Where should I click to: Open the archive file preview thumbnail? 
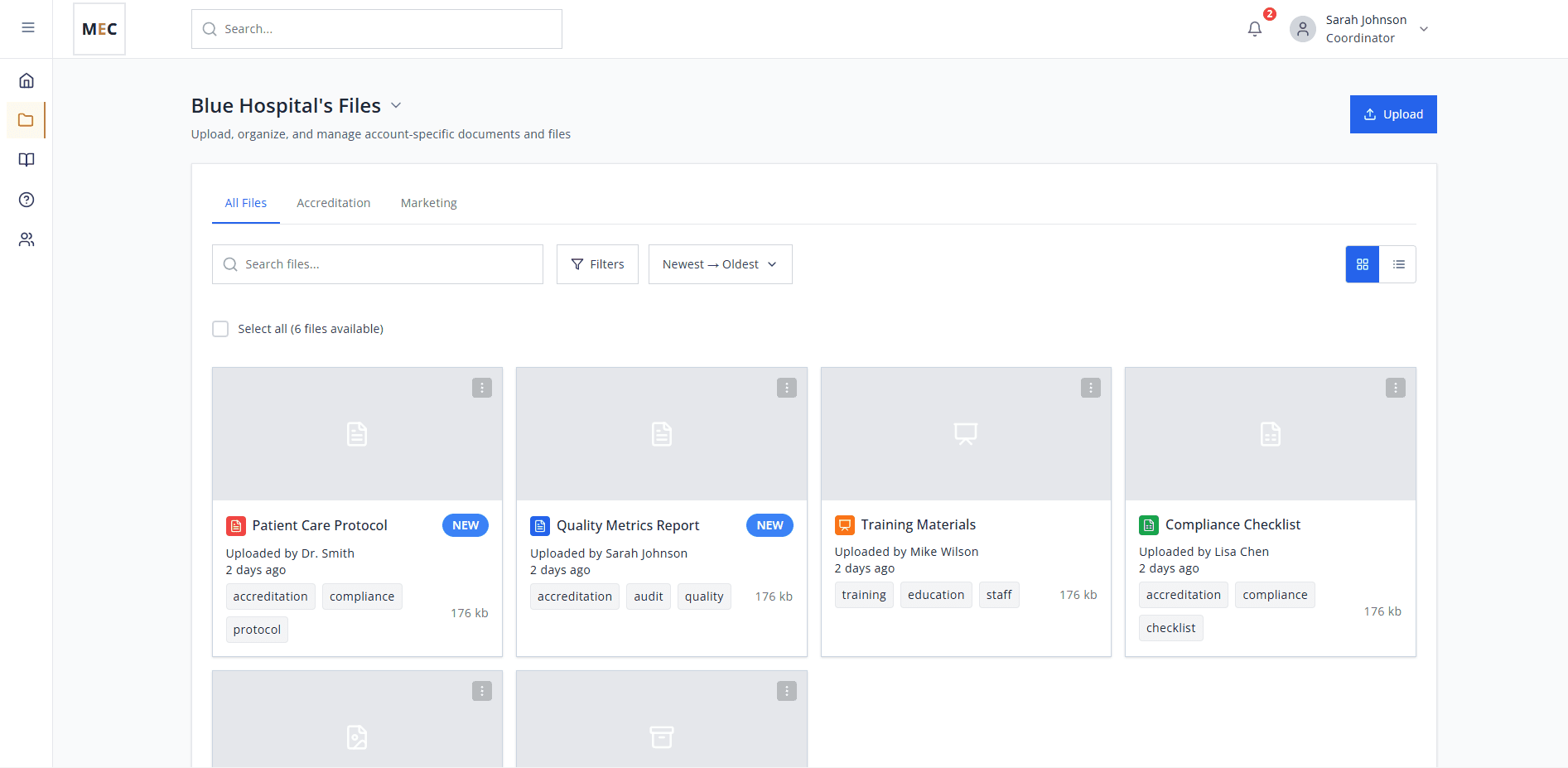662,719
